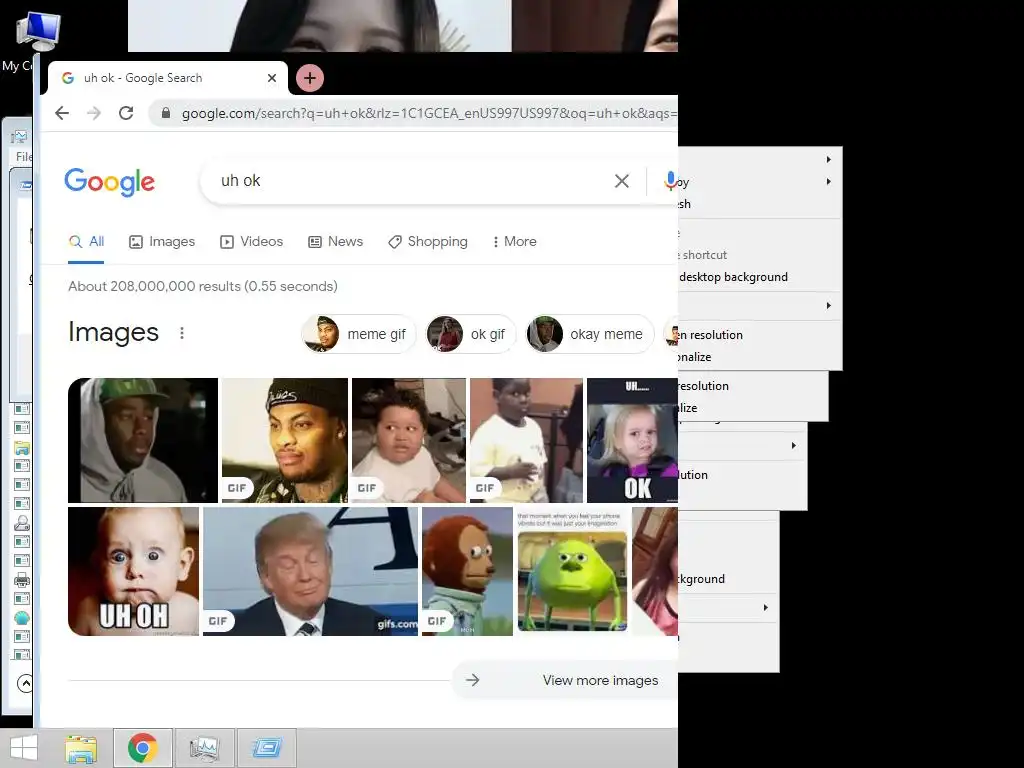Select the All search tab
Viewport: 1024px width, 768px height.
click(86, 242)
